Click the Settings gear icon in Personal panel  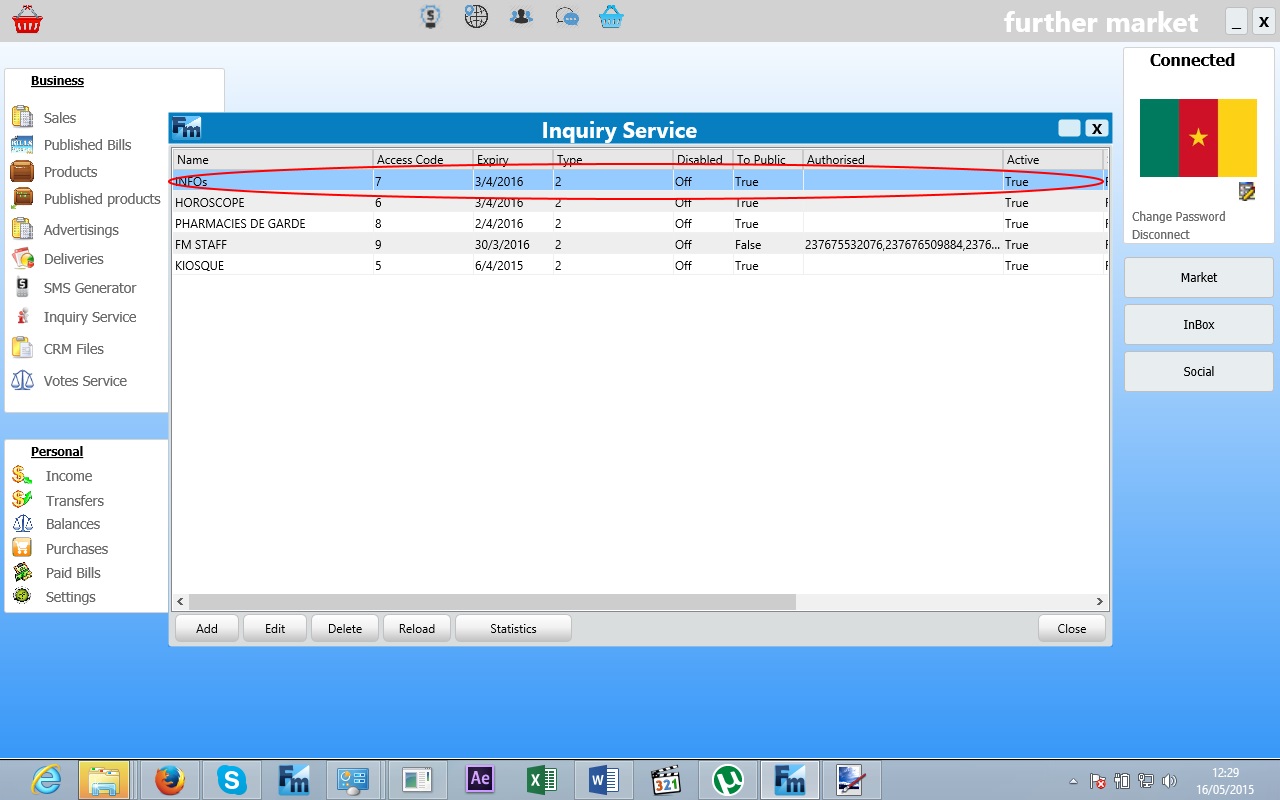pos(22,596)
